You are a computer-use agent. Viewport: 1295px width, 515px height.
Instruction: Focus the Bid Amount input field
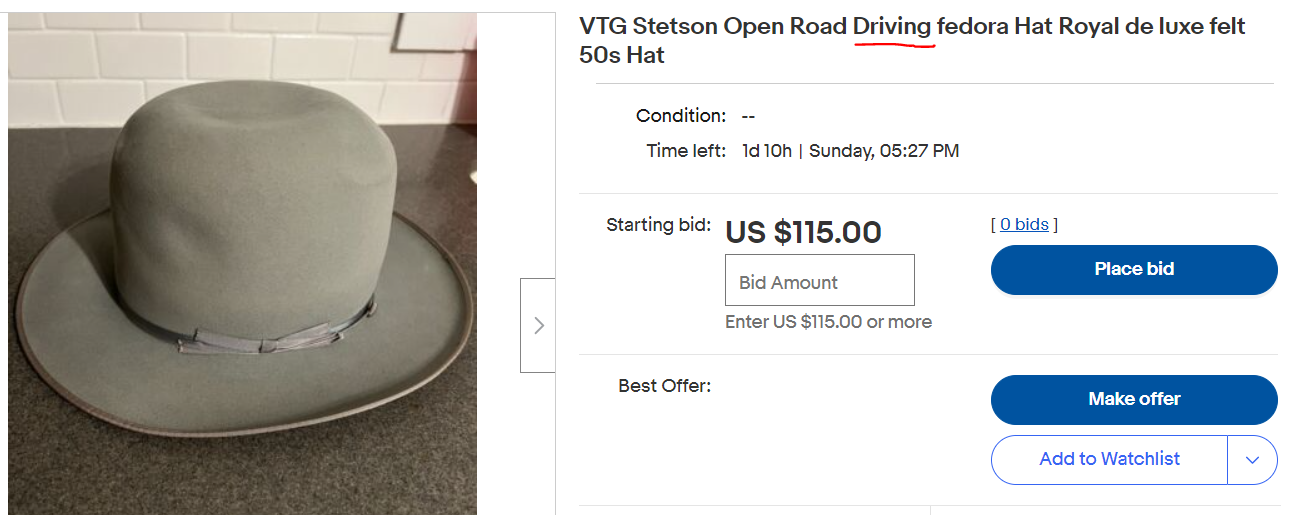pyautogui.click(x=820, y=280)
